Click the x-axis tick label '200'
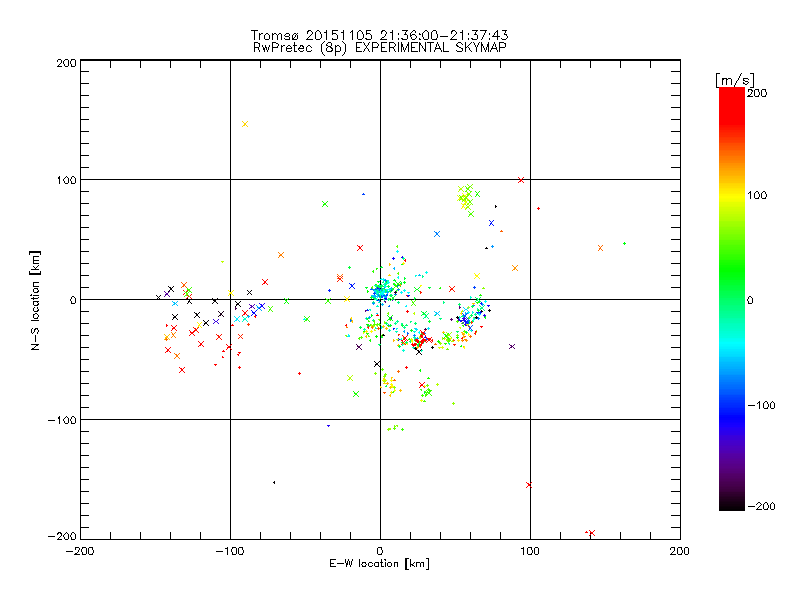 [680, 551]
